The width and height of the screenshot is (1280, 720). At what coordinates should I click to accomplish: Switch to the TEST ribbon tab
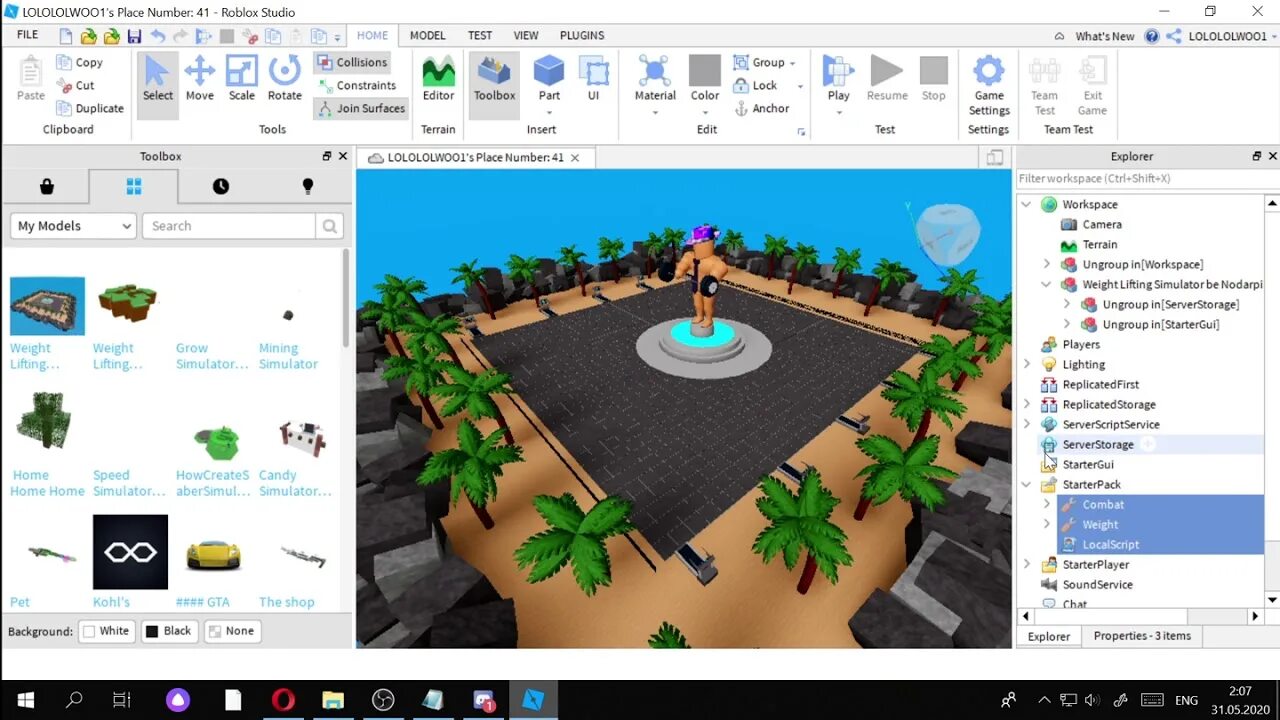(x=480, y=35)
